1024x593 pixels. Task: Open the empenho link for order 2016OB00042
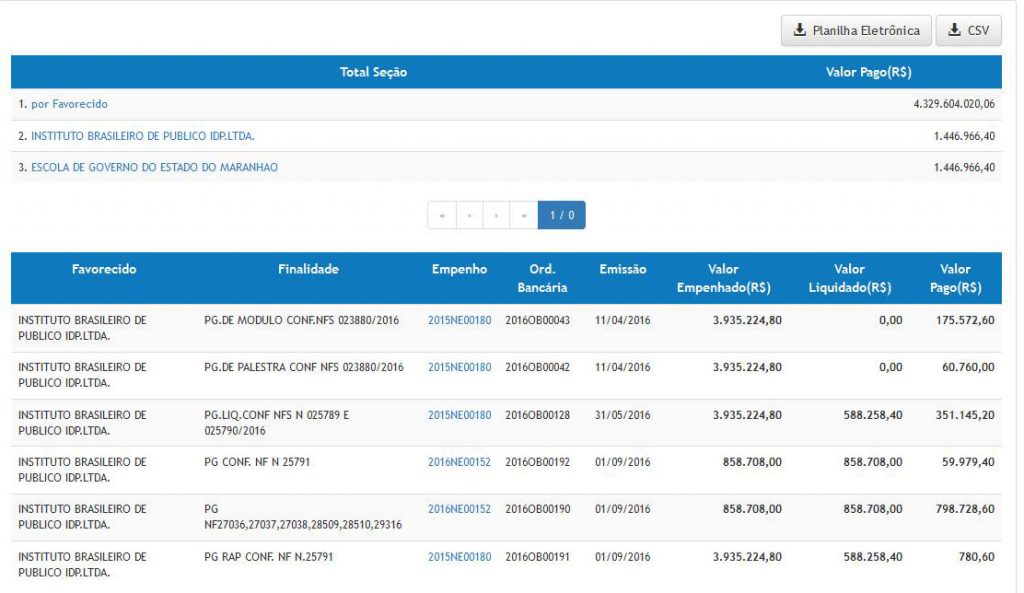[x=459, y=367]
